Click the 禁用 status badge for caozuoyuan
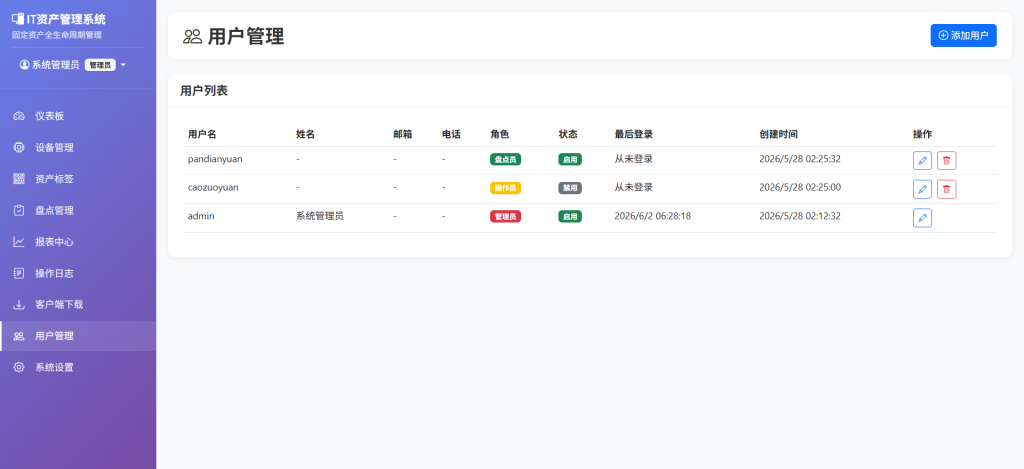Screen dimensions: 1024x469 (x=570, y=188)
